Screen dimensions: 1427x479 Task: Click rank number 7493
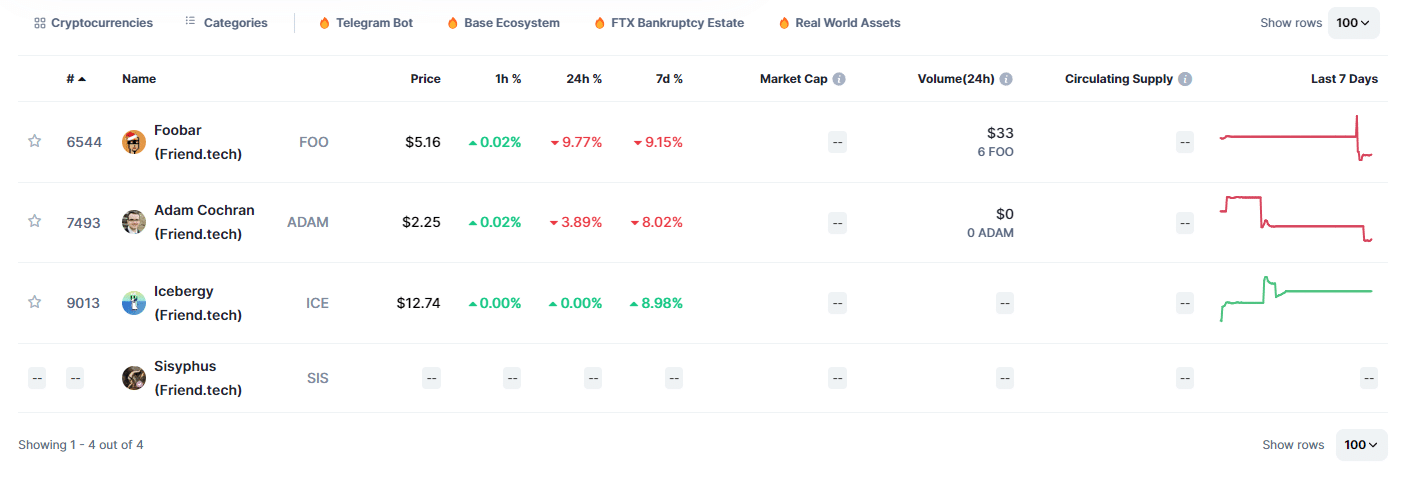click(x=84, y=222)
